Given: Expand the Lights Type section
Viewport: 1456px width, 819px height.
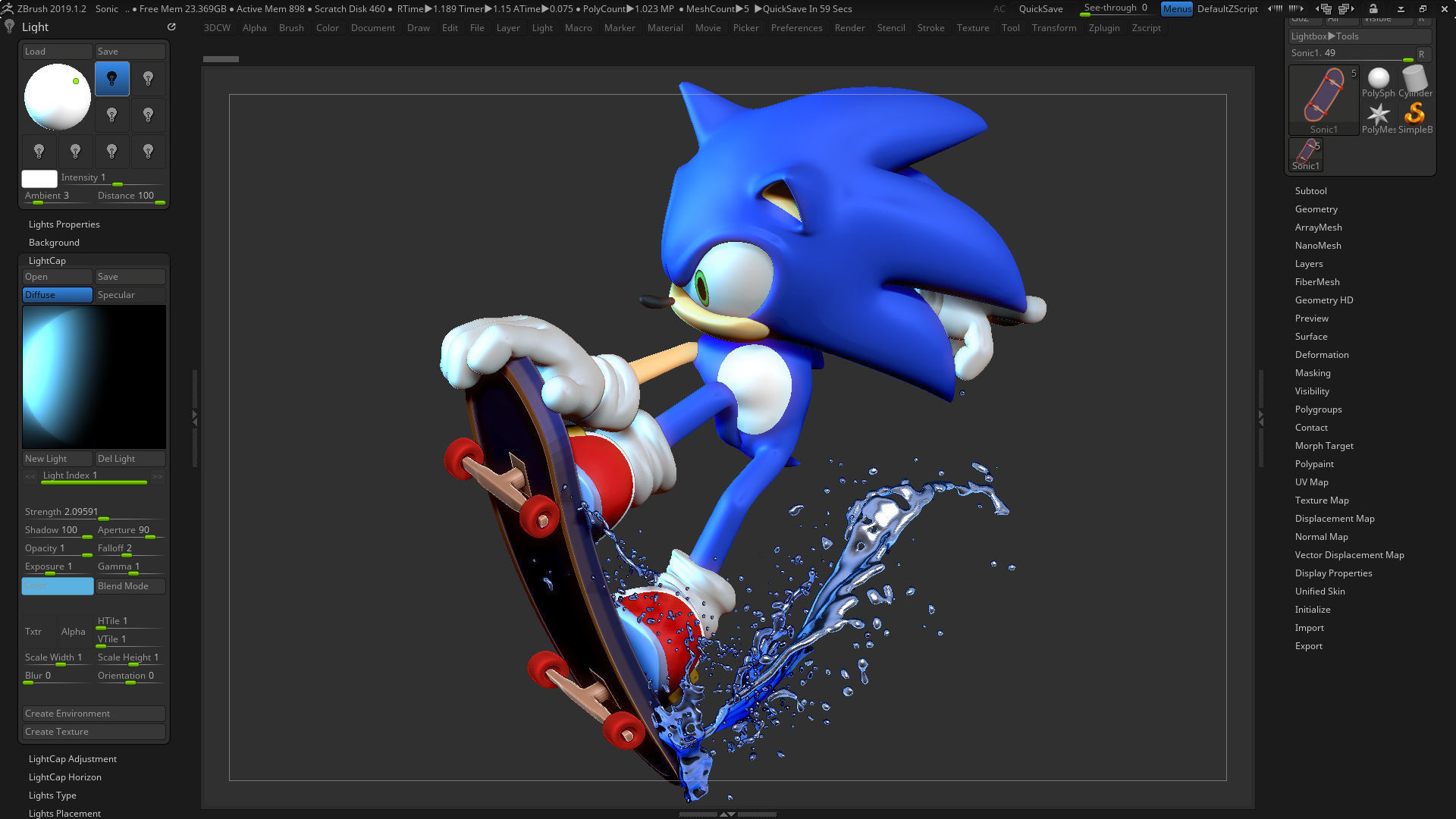Looking at the screenshot, I should click(52, 795).
